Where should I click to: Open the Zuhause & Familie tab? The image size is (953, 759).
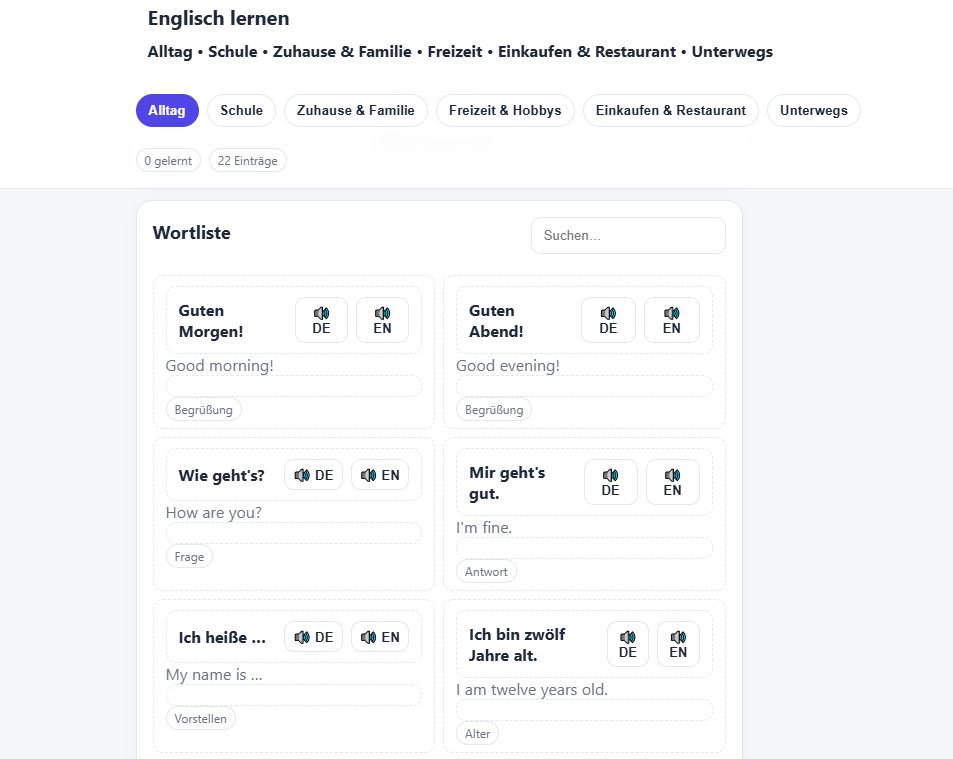(x=356, y=111)
